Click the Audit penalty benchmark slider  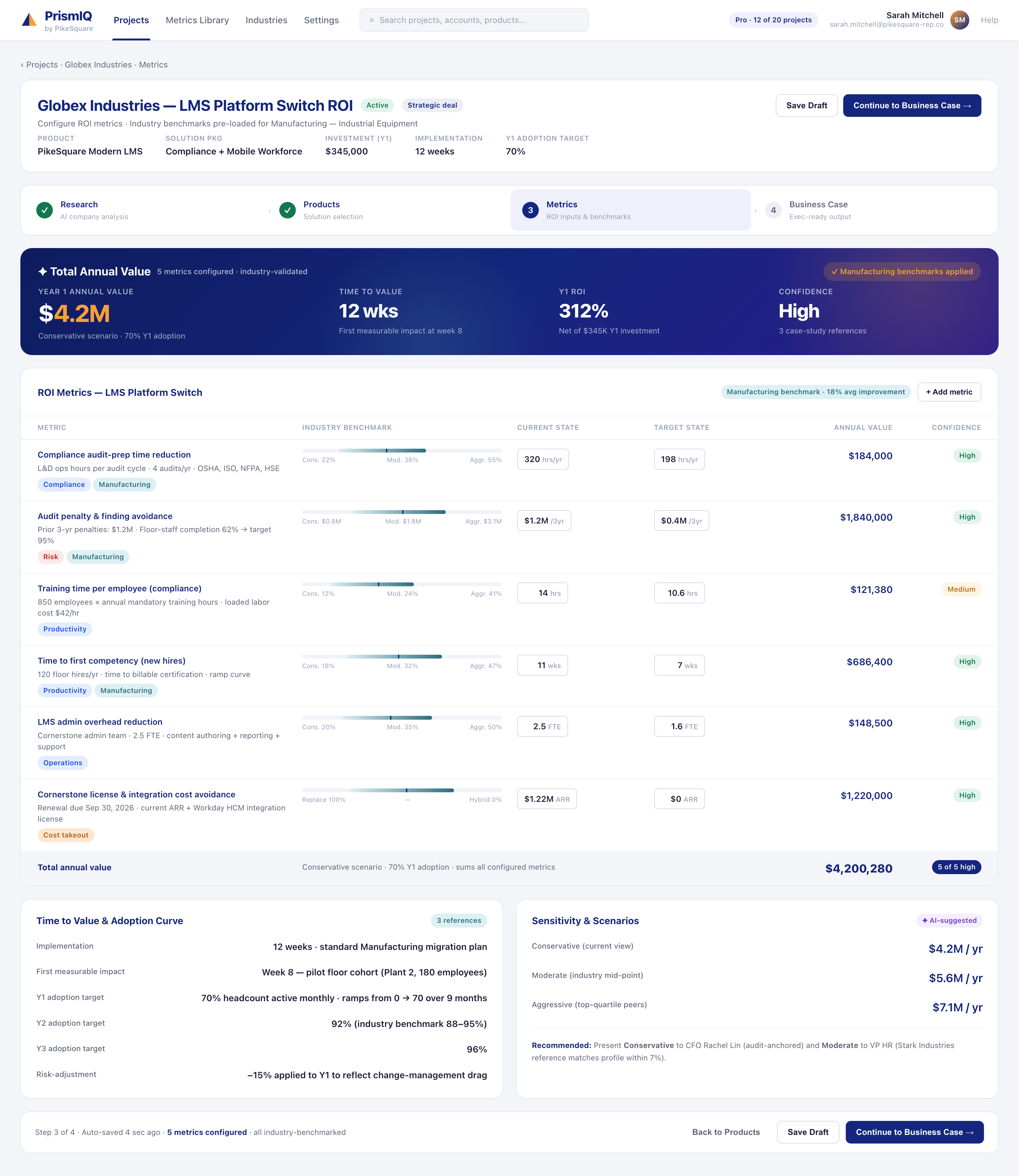[402, 512]
